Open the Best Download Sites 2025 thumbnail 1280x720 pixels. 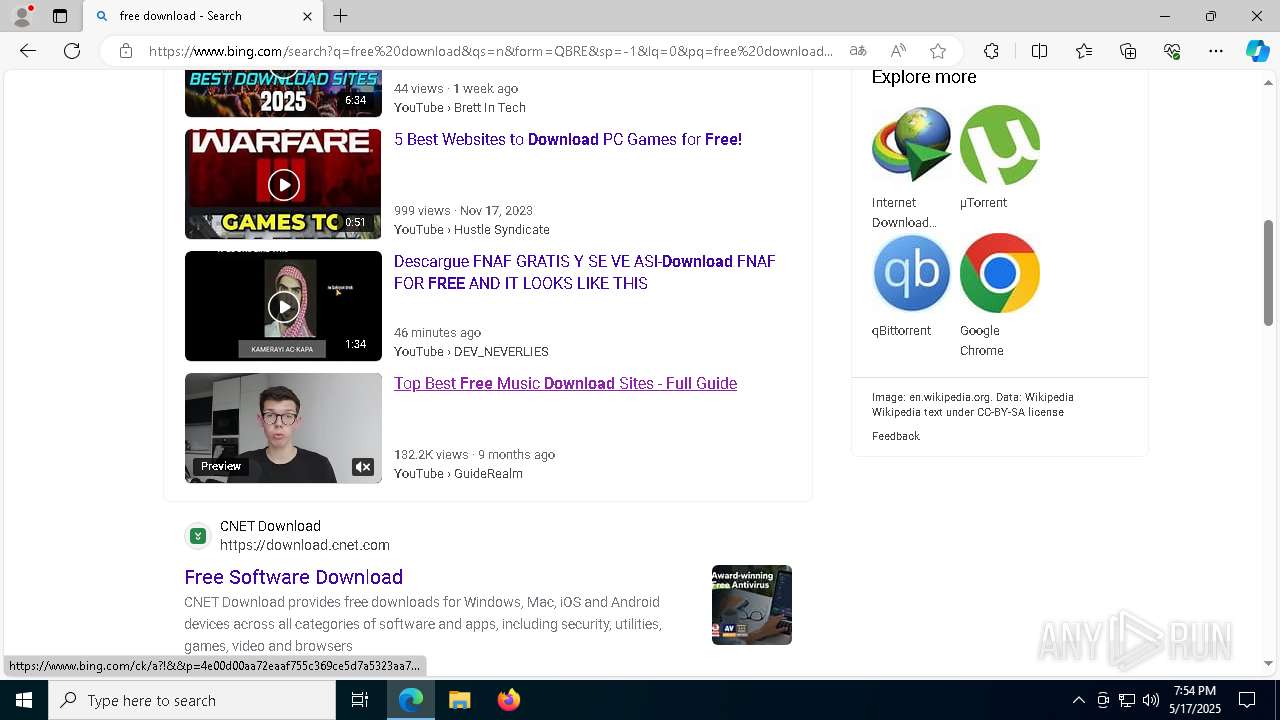tap(283, 94)
